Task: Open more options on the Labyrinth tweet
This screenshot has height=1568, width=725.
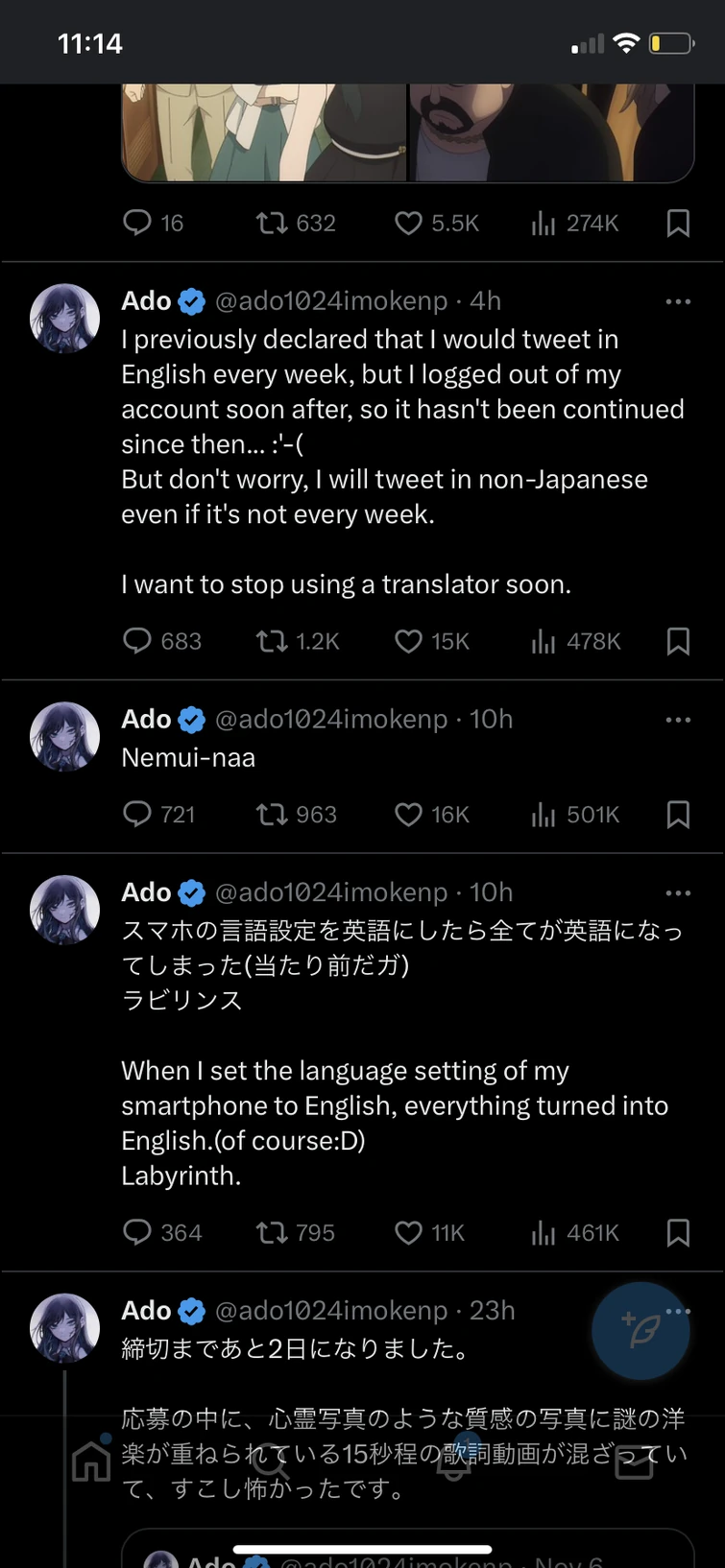Action: 678,891
